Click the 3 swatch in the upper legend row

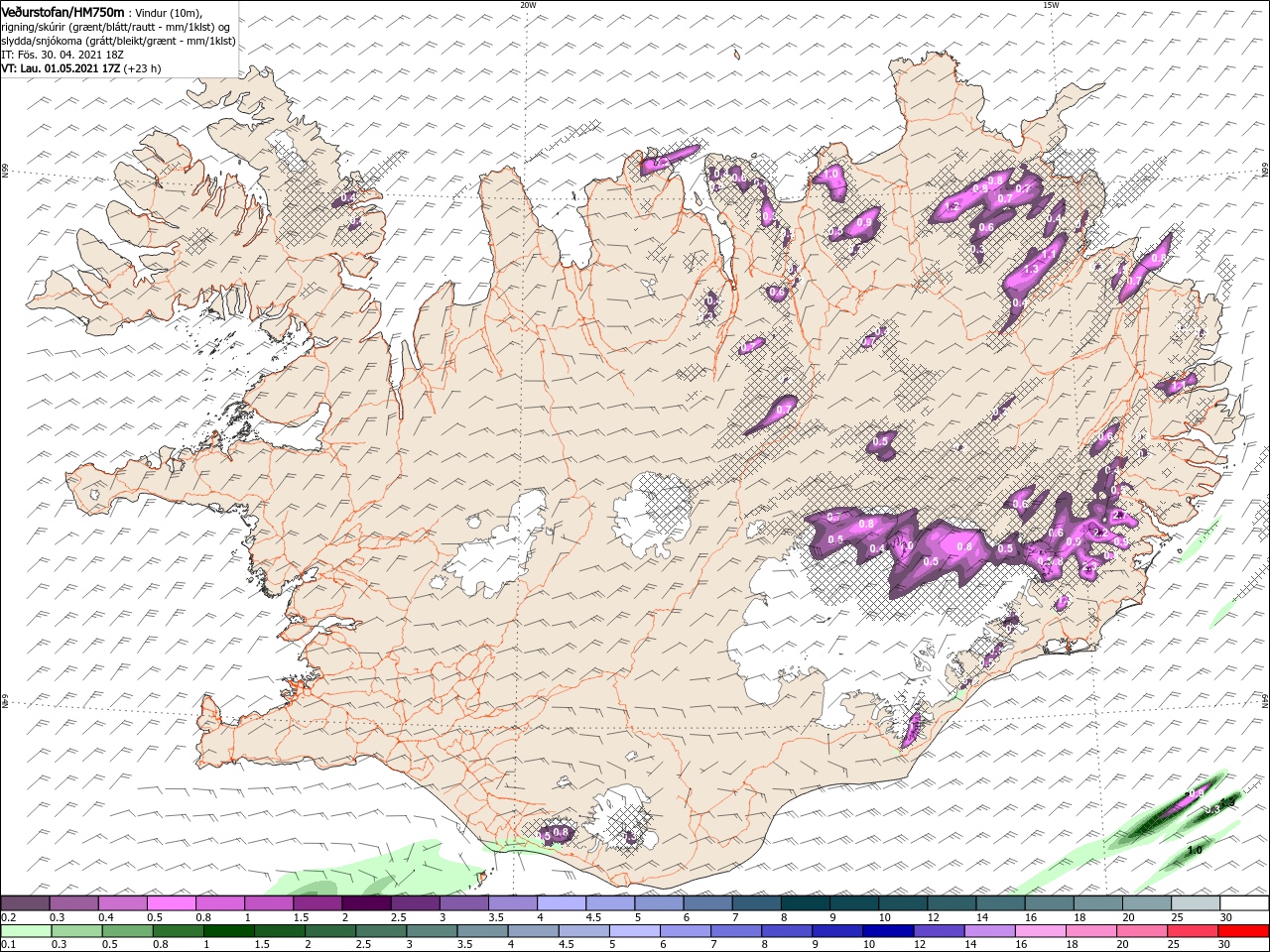tap(464, 903)
